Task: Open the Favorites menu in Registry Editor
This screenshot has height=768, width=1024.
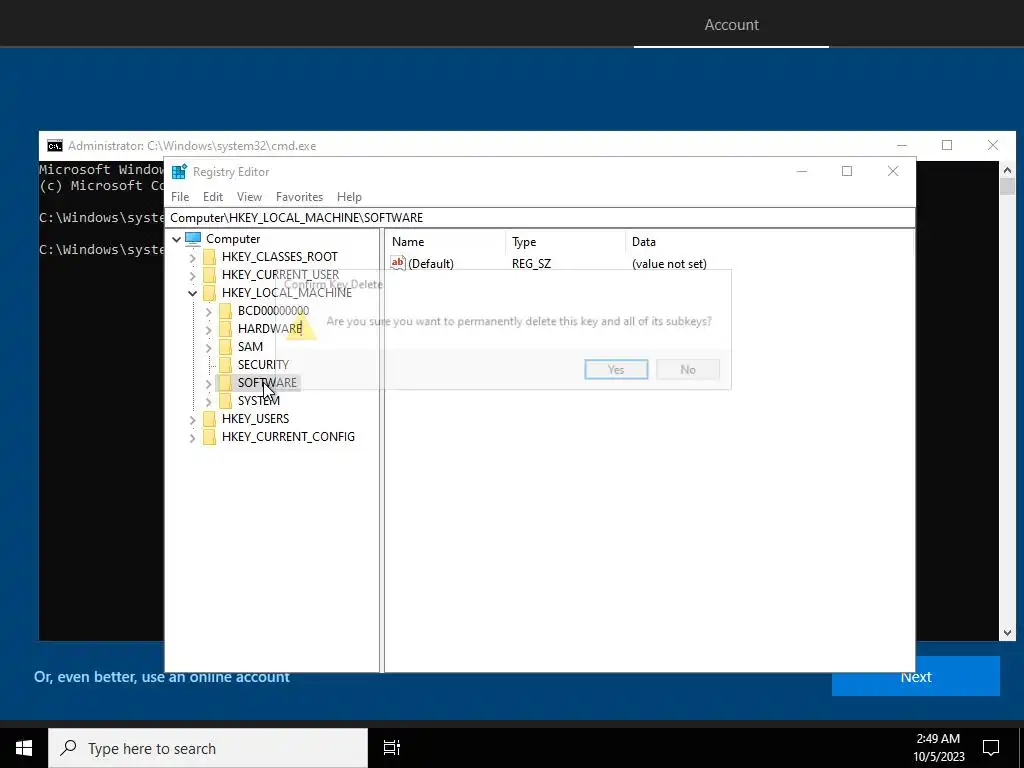Action: pos(299,197)
